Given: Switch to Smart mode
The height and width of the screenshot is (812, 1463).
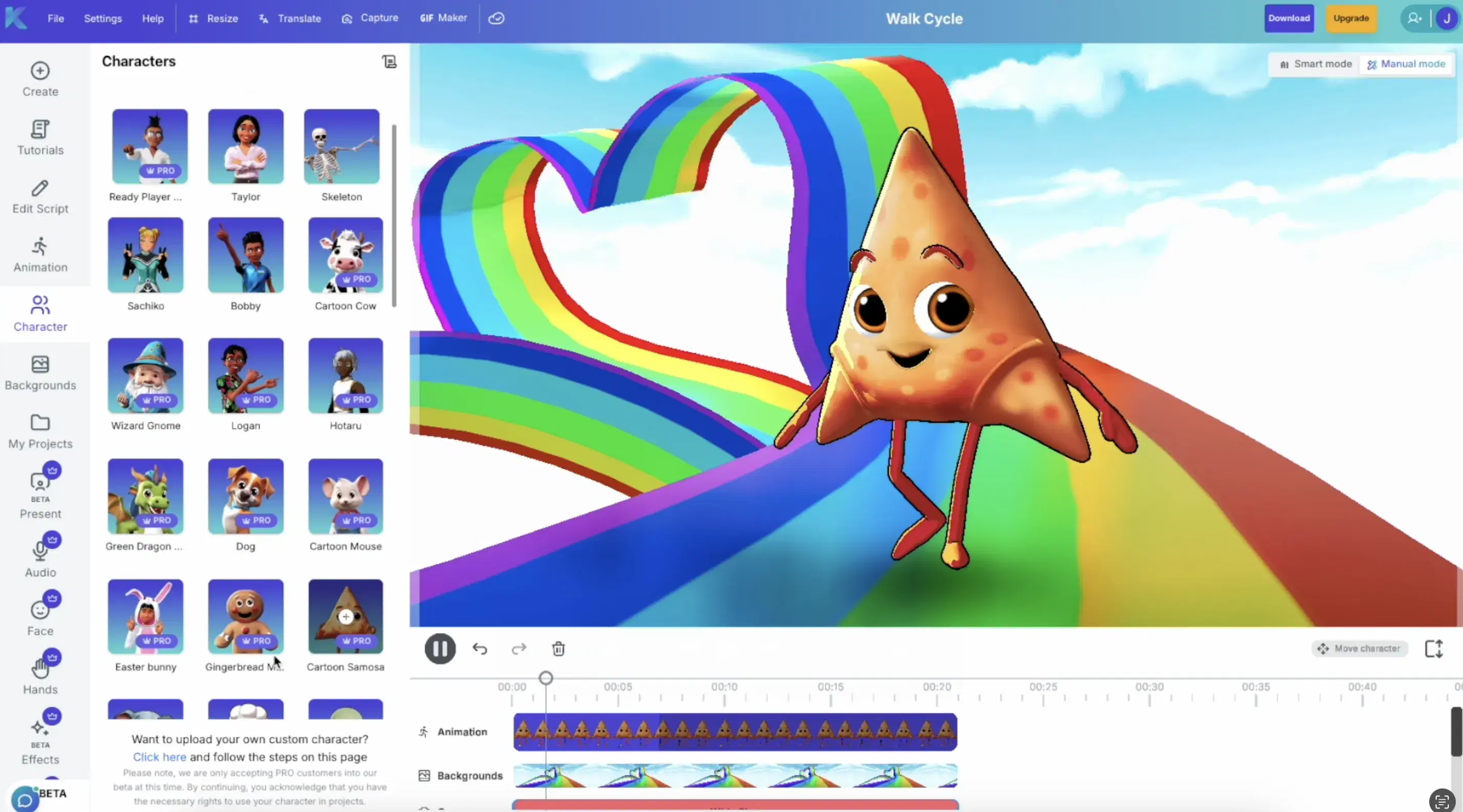Looking at the screenshot, I should point(1315,64).
